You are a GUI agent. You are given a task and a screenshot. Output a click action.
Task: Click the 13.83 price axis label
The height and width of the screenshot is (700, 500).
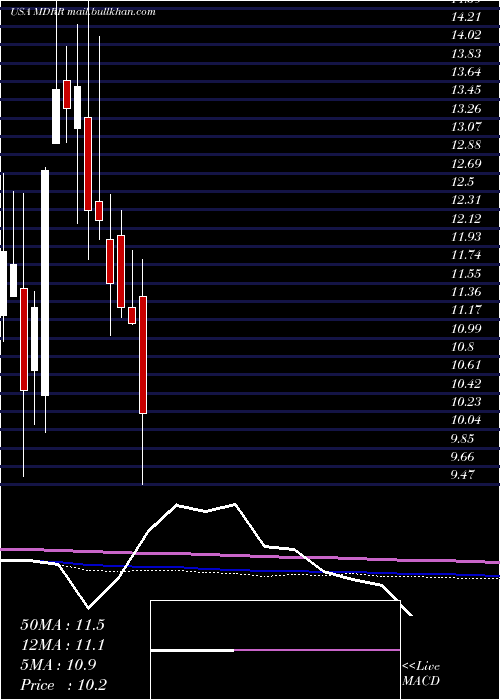click(466, 54)
